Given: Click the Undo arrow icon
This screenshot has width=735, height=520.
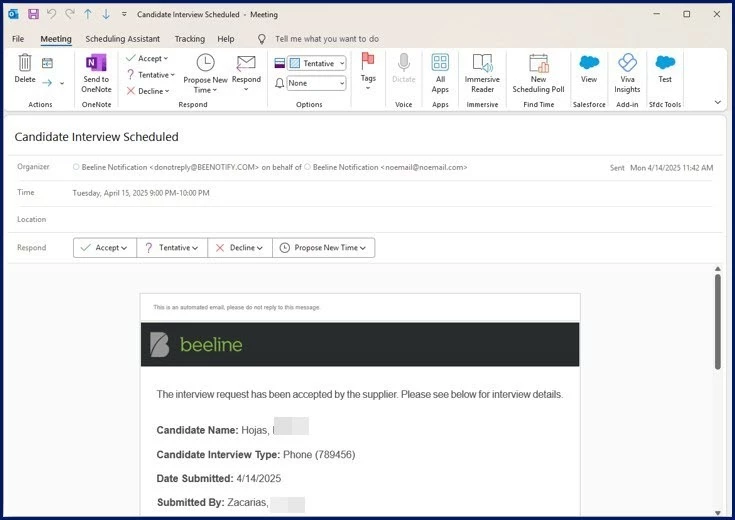Looking at the screenshot, I should (x=52, y=14).
